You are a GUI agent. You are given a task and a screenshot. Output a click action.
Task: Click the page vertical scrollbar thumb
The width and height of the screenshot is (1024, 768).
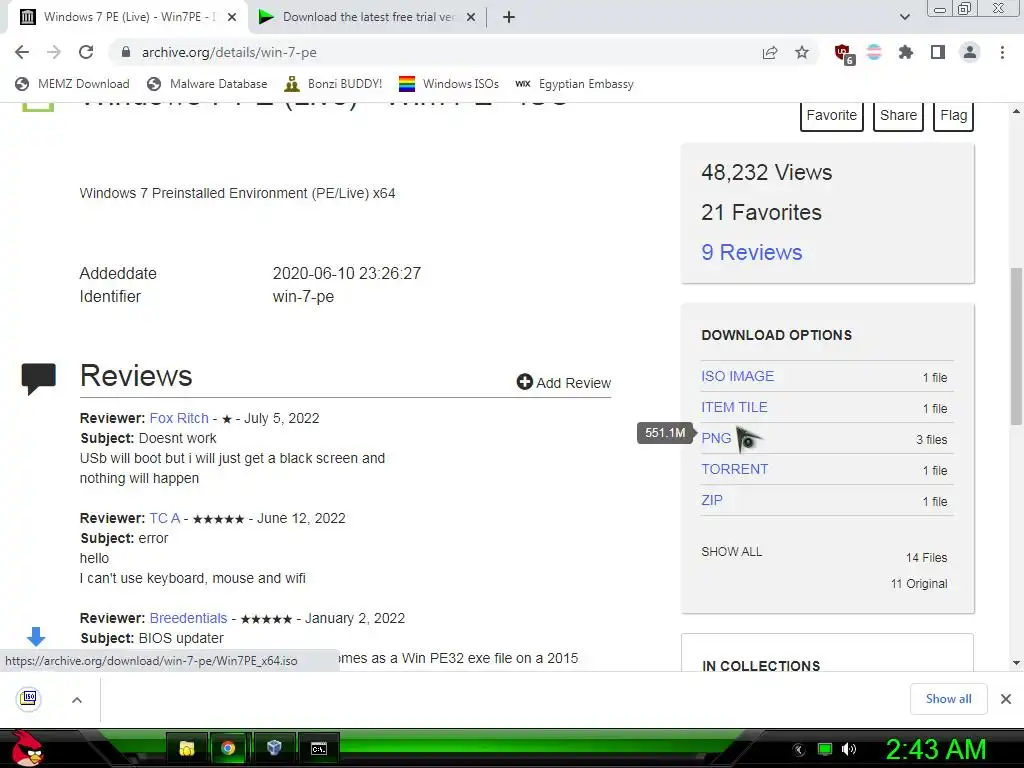[1016, 346]
